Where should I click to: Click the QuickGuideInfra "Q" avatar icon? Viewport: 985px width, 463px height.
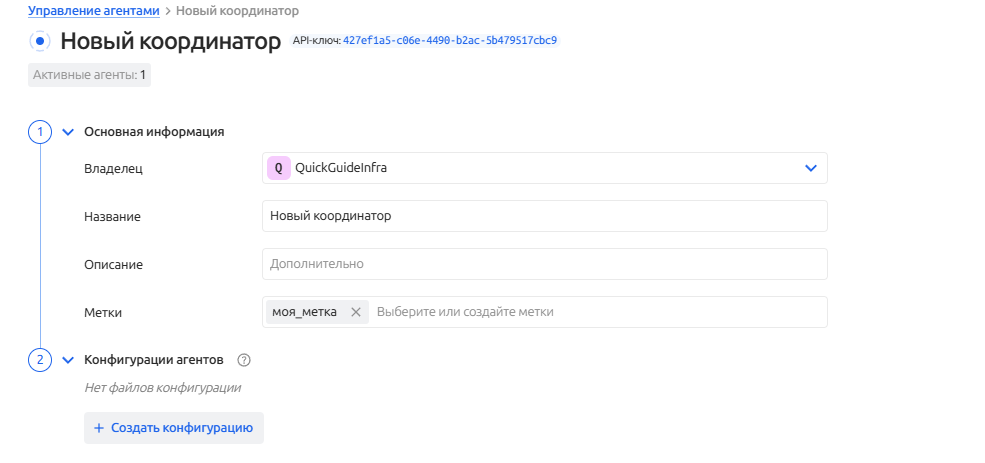click(278, 168)
